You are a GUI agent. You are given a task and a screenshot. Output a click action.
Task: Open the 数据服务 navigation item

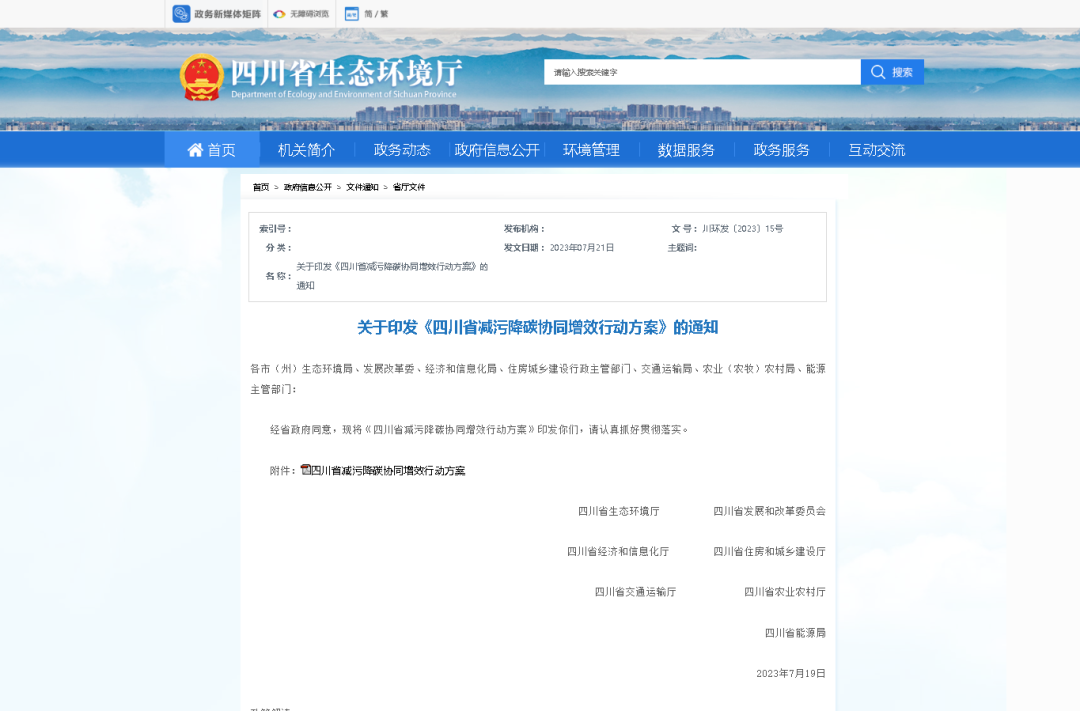click(686, 150)
